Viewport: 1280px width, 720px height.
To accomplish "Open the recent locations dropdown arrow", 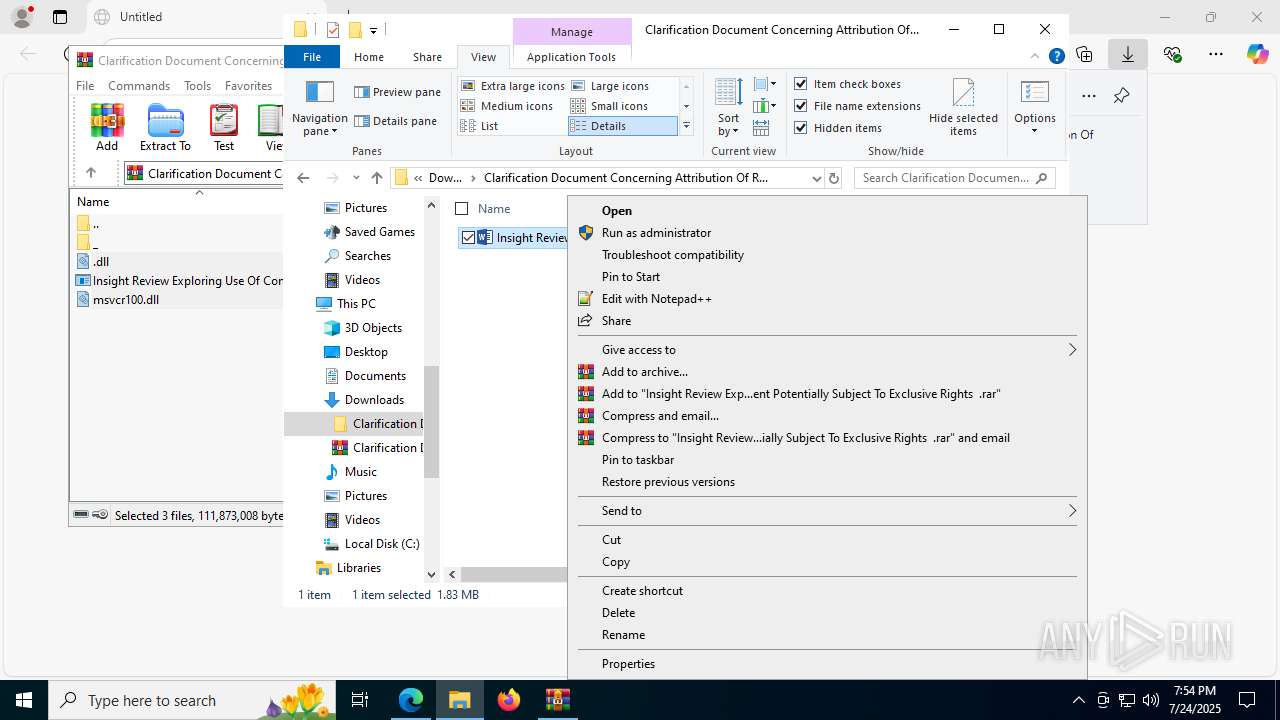I will 356,178.
